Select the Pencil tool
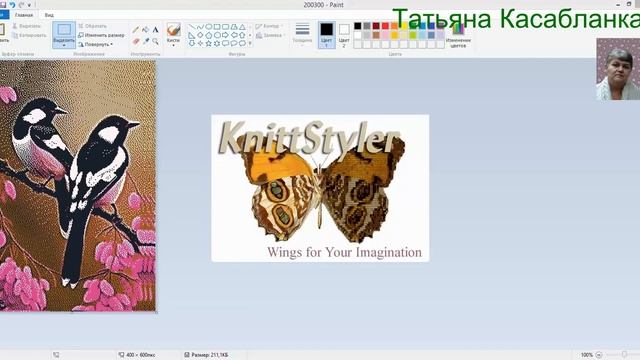640x360 pixels. point(136,30)
